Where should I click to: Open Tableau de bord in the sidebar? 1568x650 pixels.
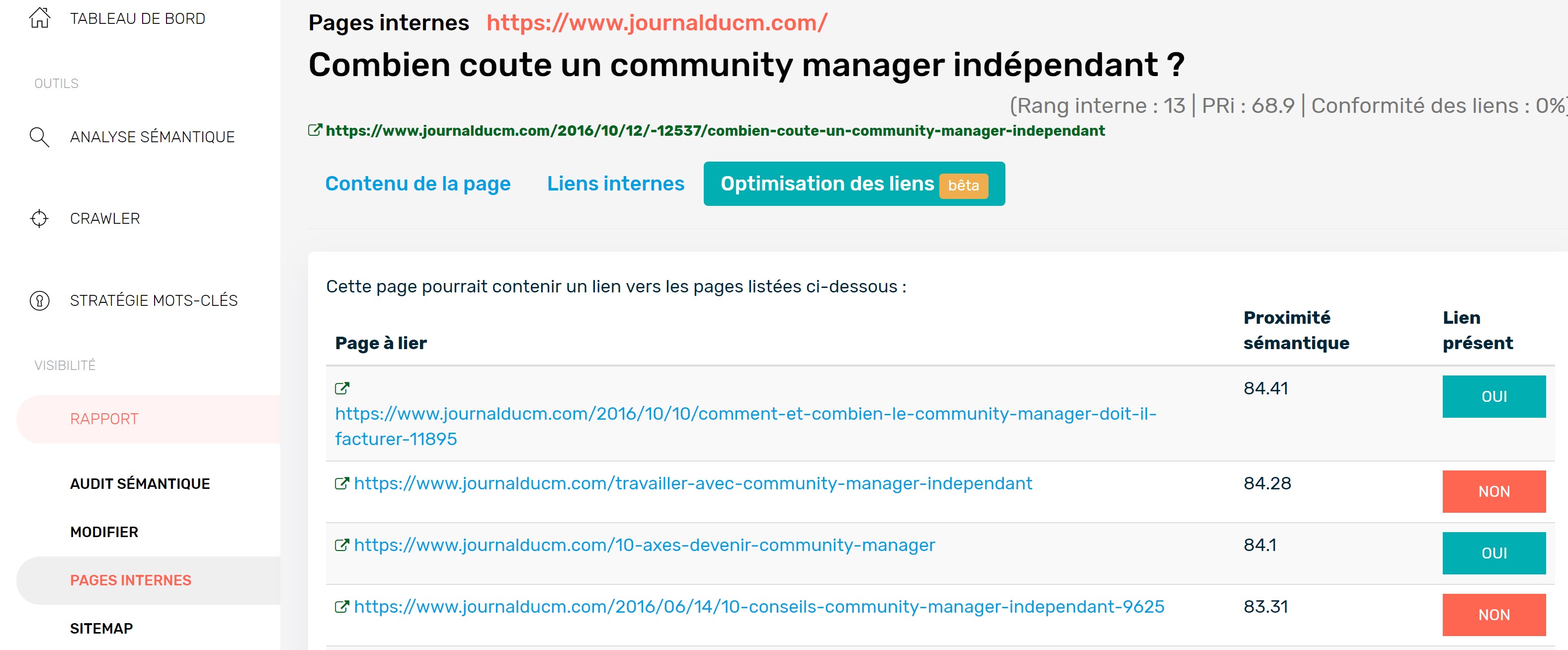tap(138, 18)
